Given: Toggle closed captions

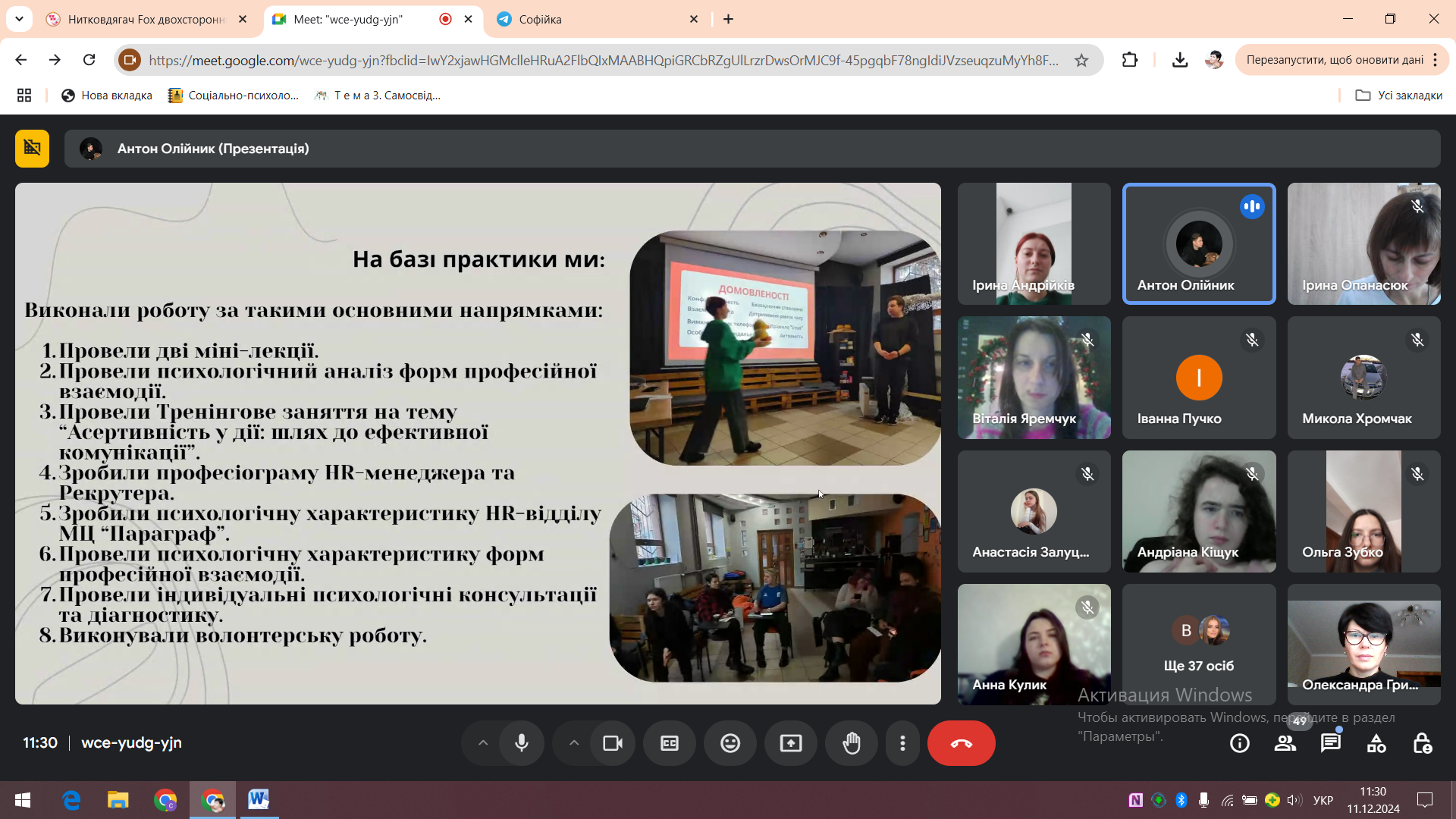Looking at the screenshot, I should coord(669,743).
